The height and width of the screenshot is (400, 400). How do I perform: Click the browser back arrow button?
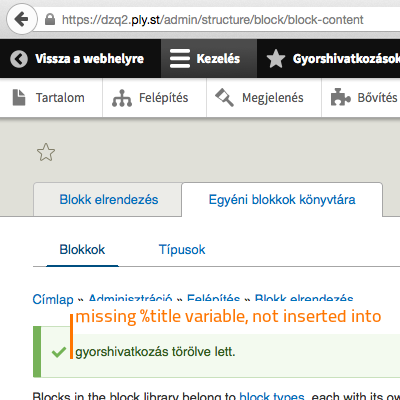(22, 19)
